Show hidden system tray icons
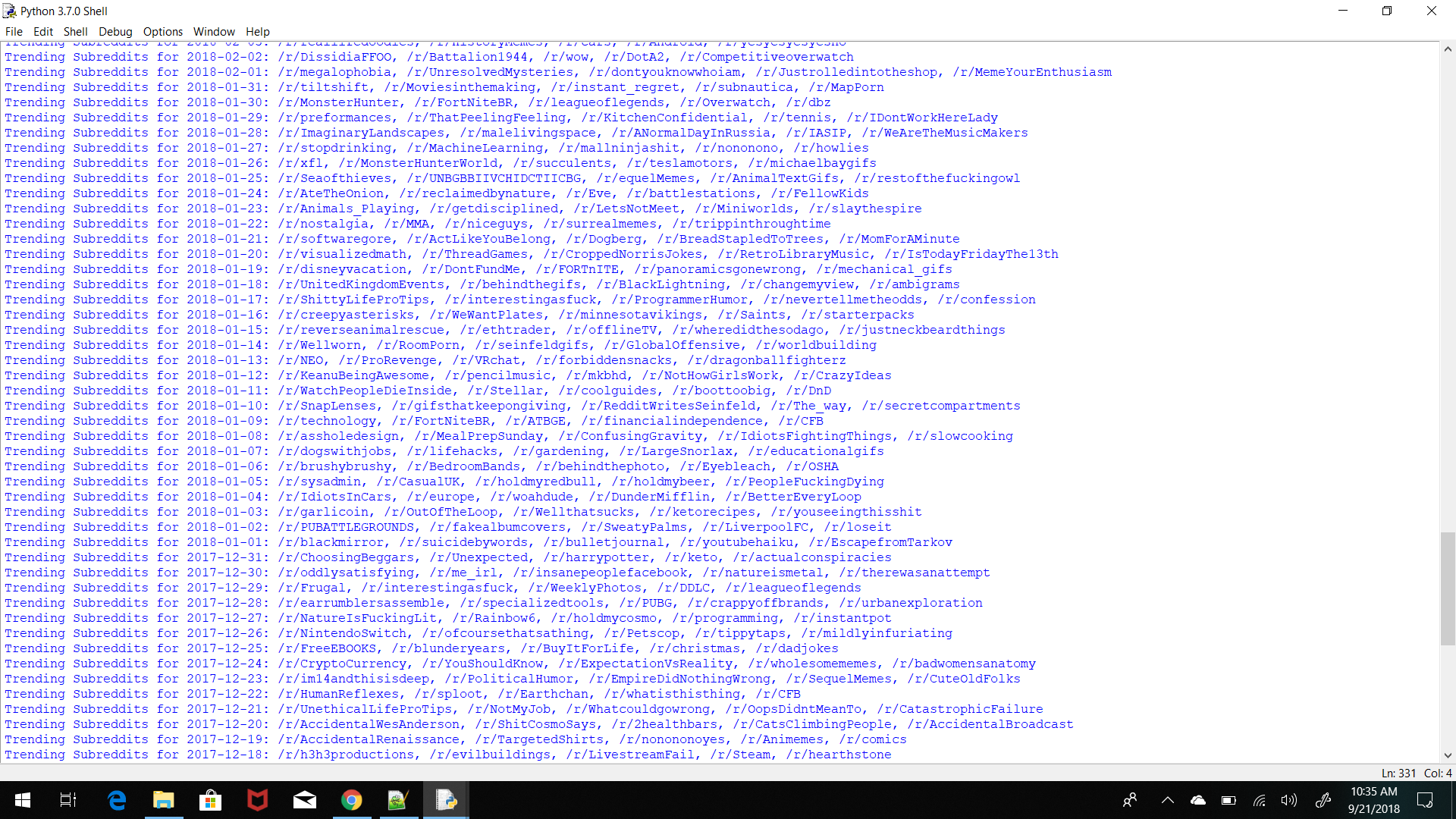This screenshot has width=1456, height=819. (x=1168, y=800)
